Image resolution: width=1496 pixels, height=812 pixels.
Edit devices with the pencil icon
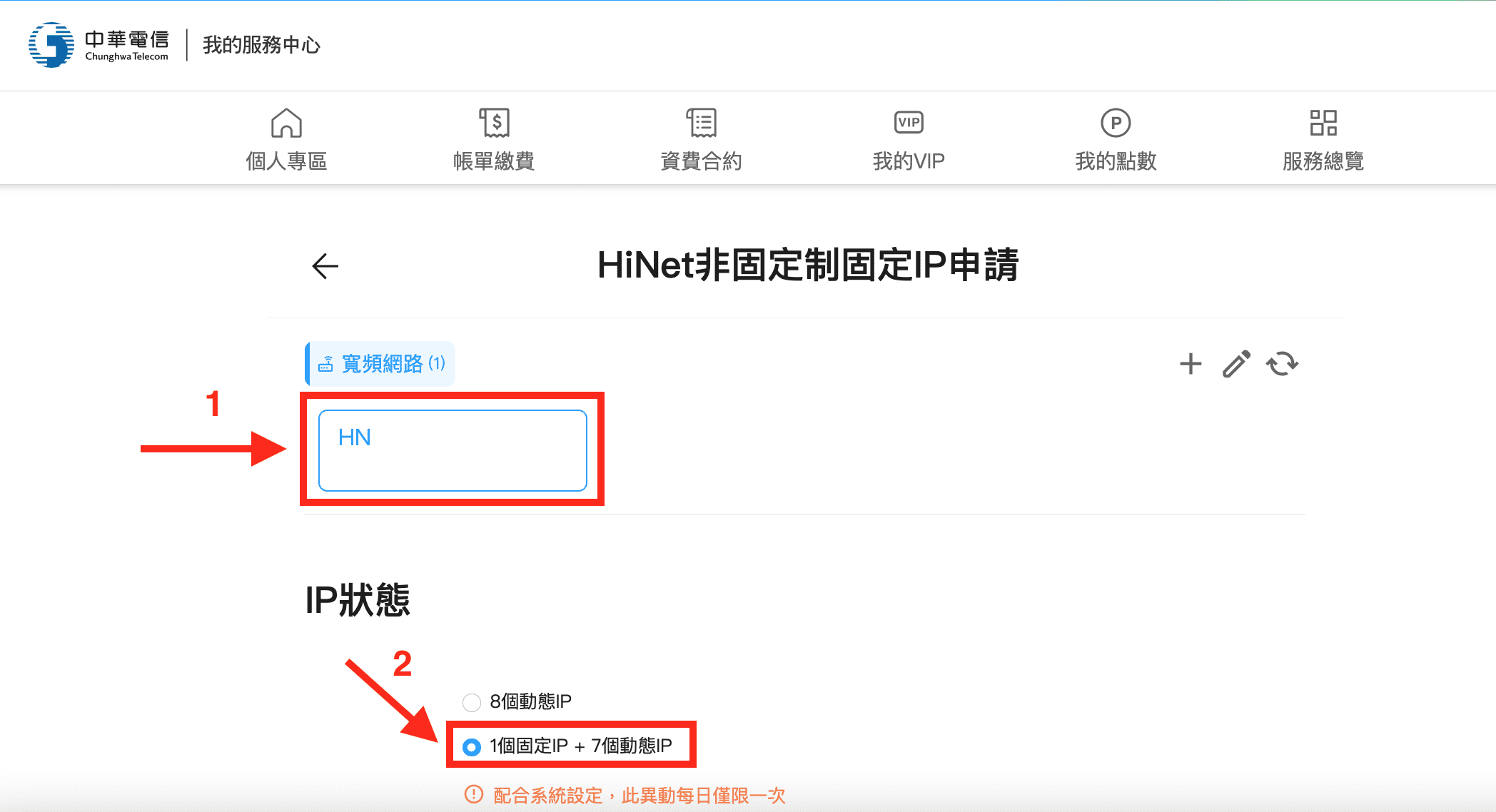pyautogui.click(x=1236, y=364)
